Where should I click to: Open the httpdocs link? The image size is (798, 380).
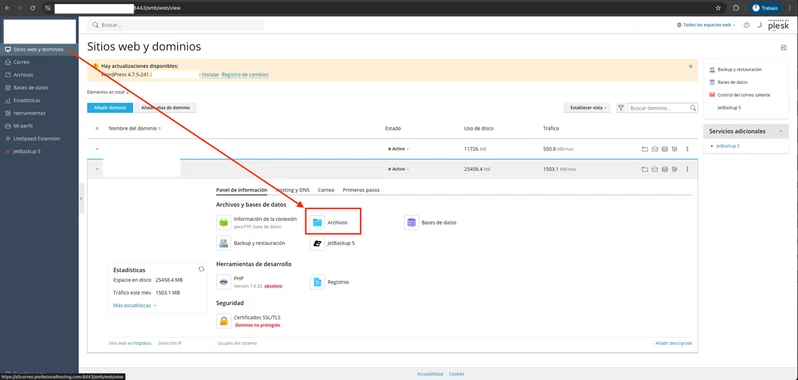click(x=142, y=343)
